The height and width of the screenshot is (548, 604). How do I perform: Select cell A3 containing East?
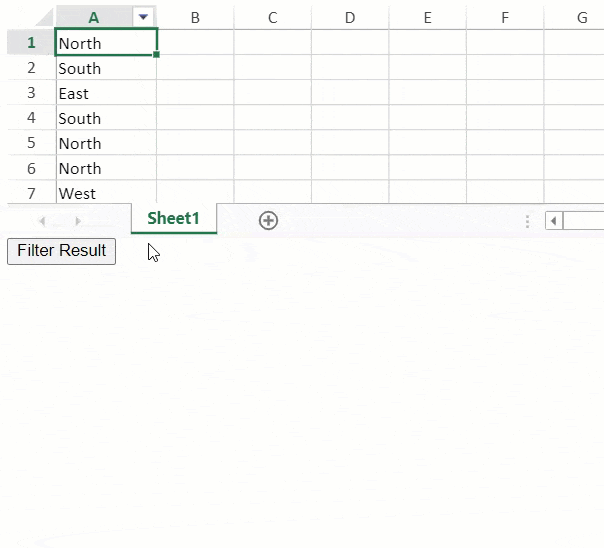click(x=106, y=93)
